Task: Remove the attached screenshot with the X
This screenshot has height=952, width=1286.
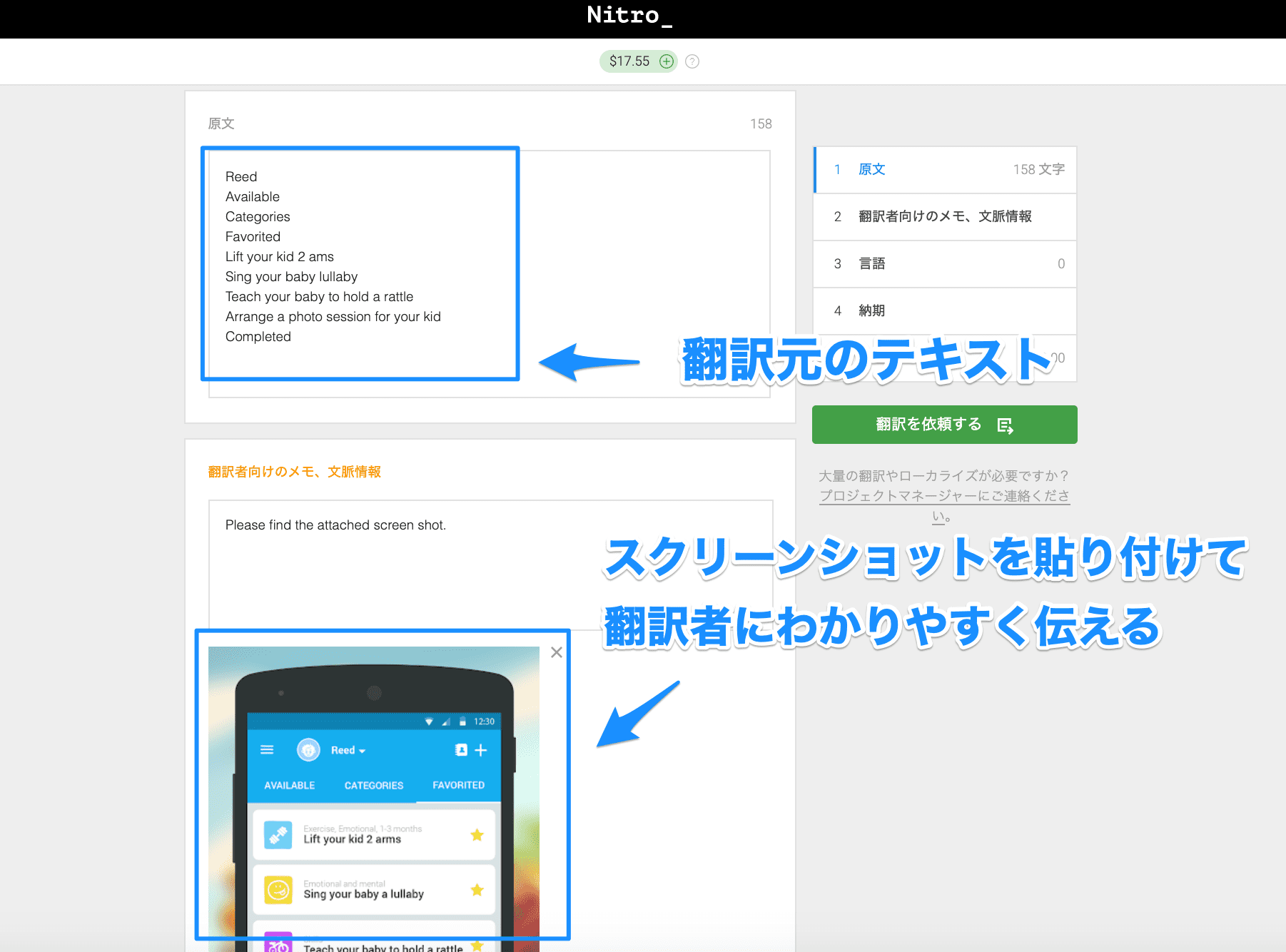Action: (x=557, y=652)
